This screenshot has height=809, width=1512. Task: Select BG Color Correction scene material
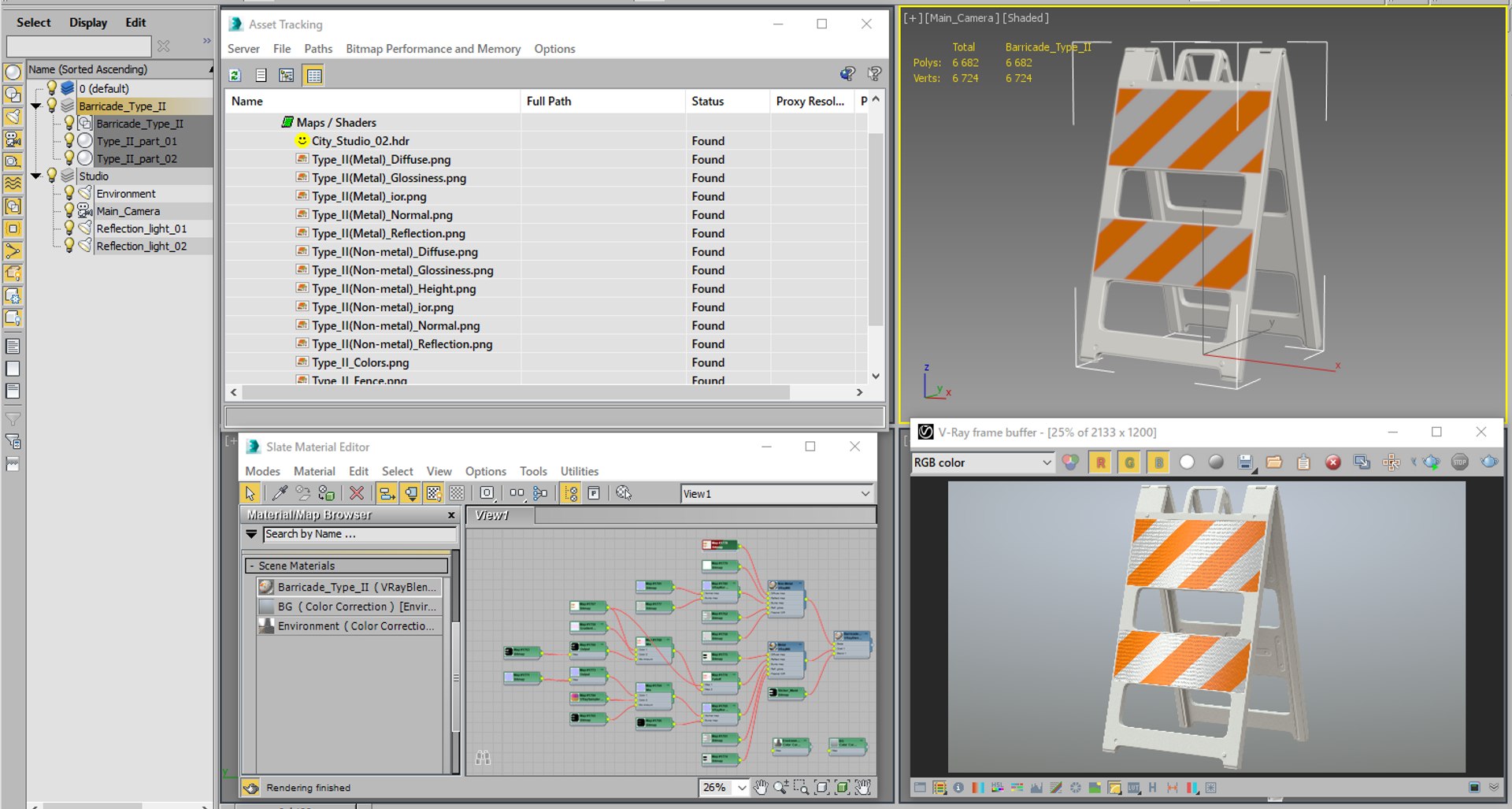coord(350,607)
